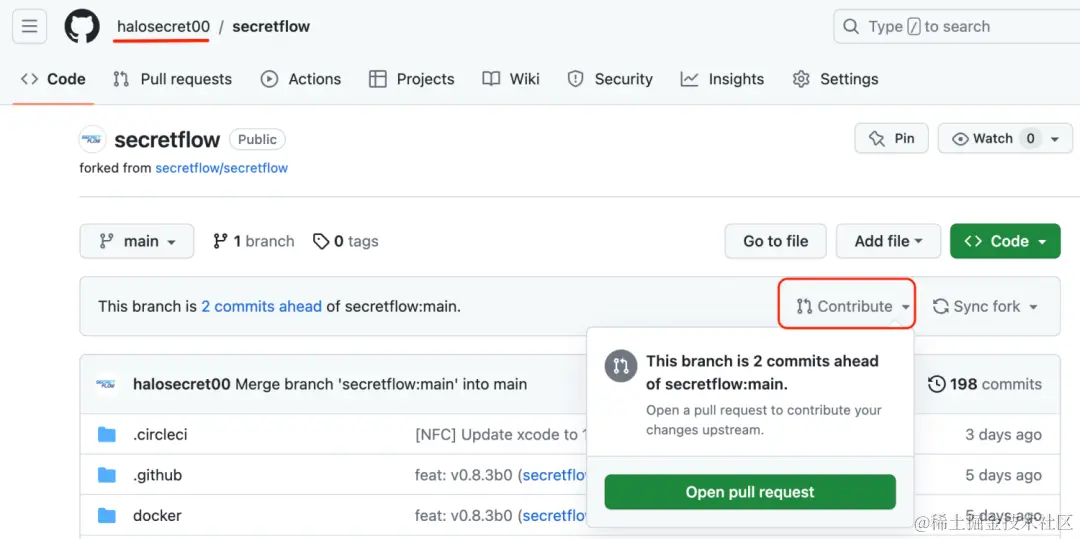Click the Watch button
The height and width of the screenshot is (539, 1080).
pyautogui.click(x=992, y=138)
